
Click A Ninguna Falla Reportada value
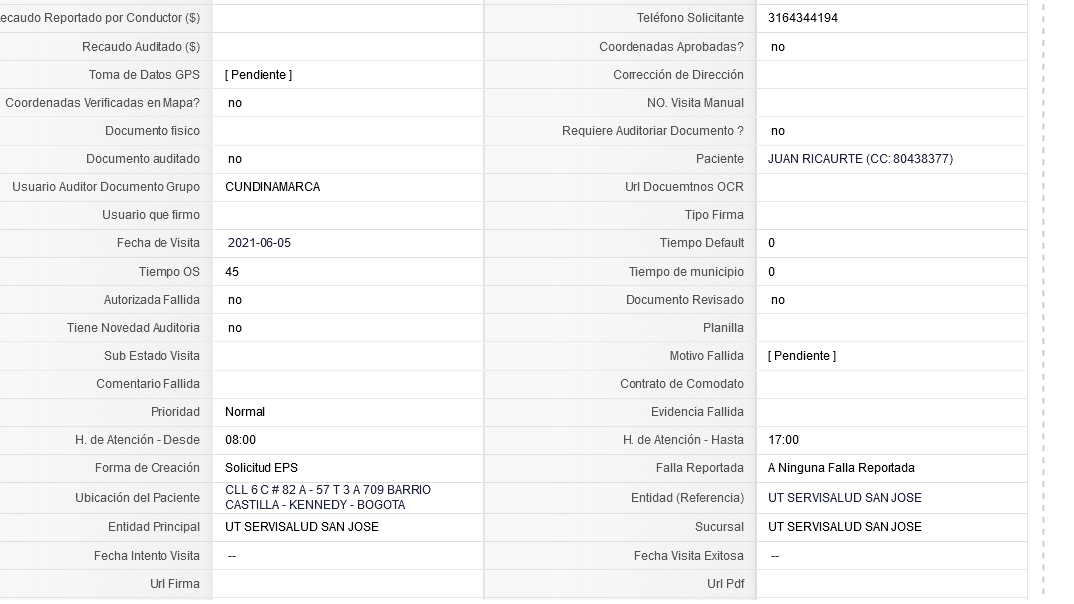[840, 468]
